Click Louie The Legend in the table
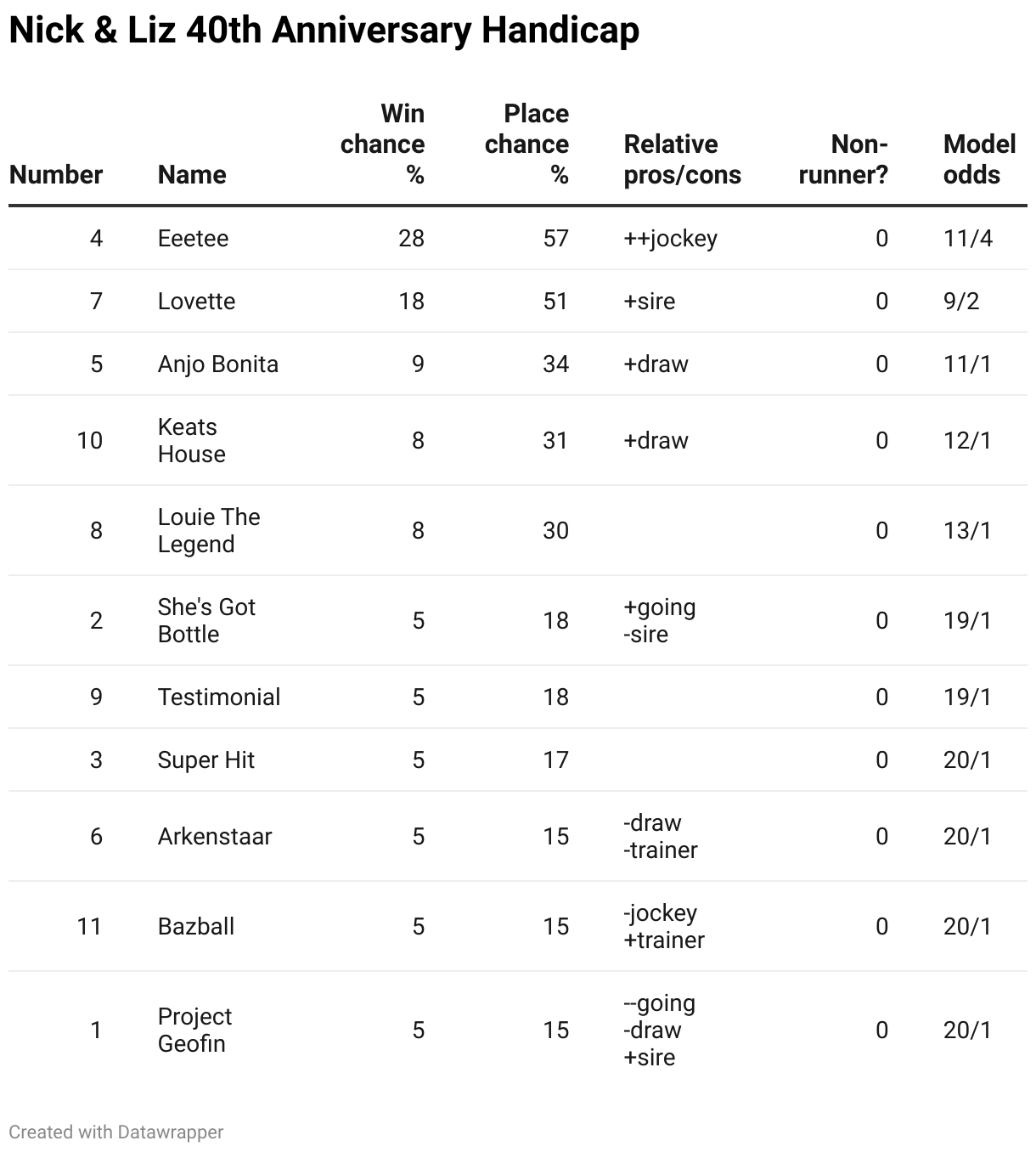 coord(209,530)
